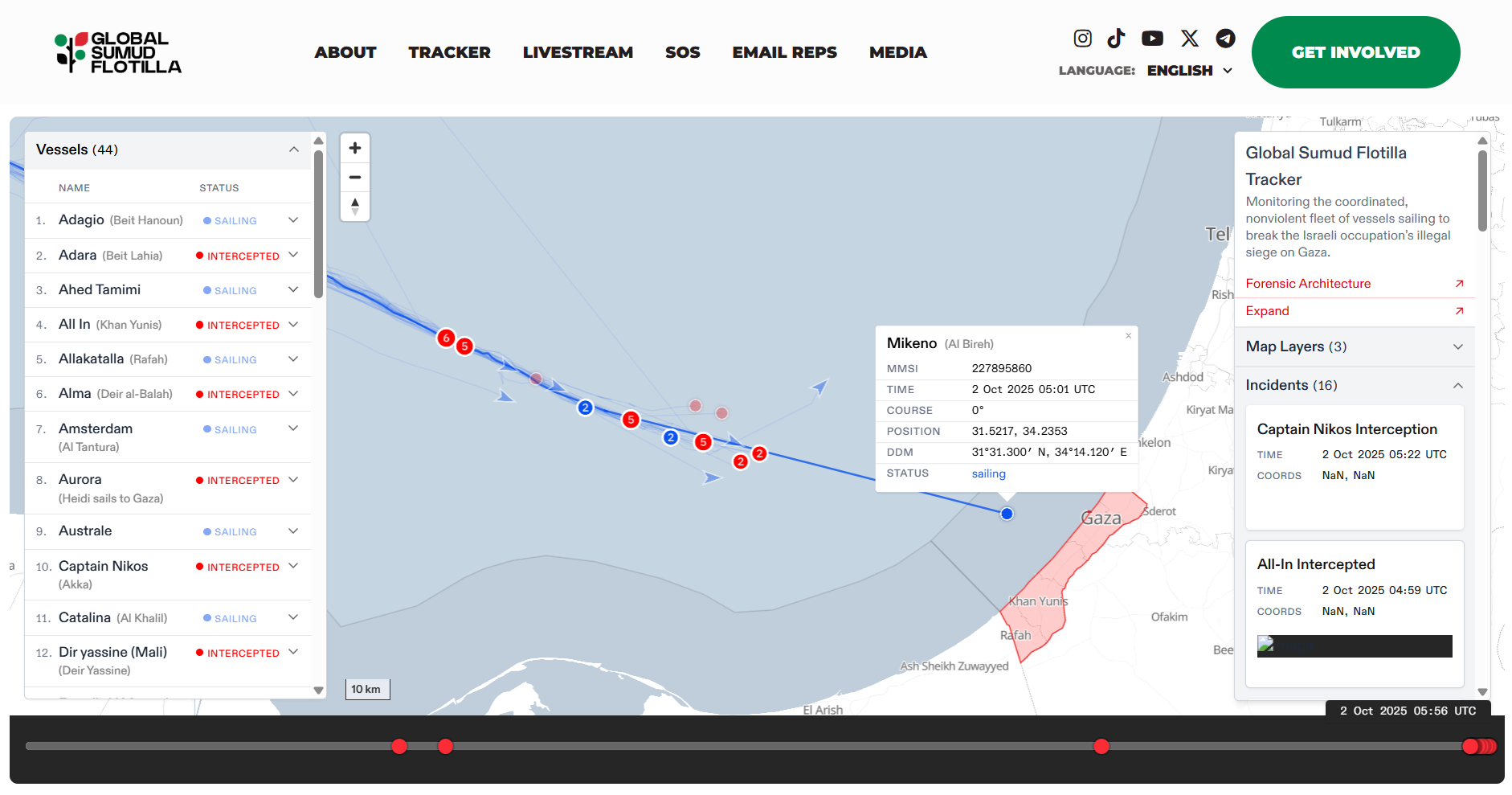The height and width of the screenshot is (795, 1512).
Task: Click the right info panel scrollbar thumb
Action: (x=1482, y=191)
